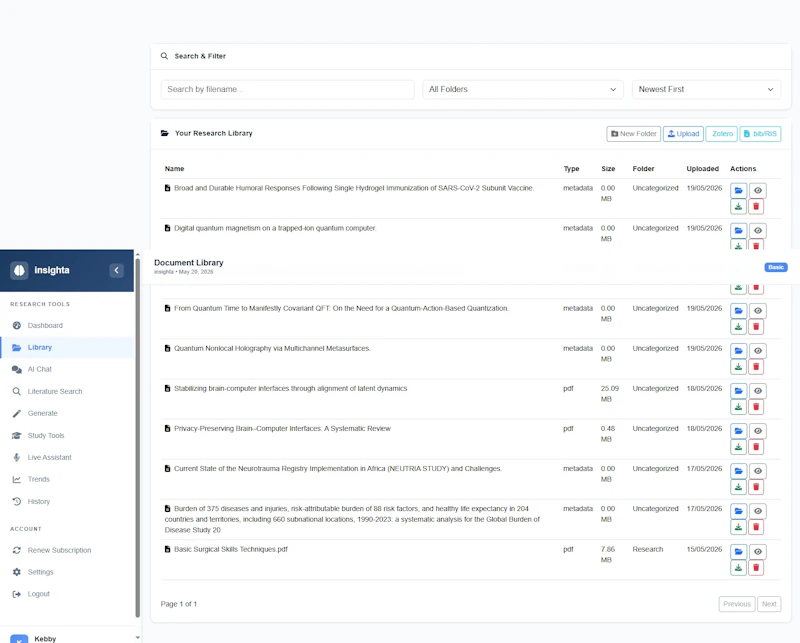Move Neurotrauma Registry document to a folder
The height and width of the screenshot is (643, 800).
tap(738, 471)
